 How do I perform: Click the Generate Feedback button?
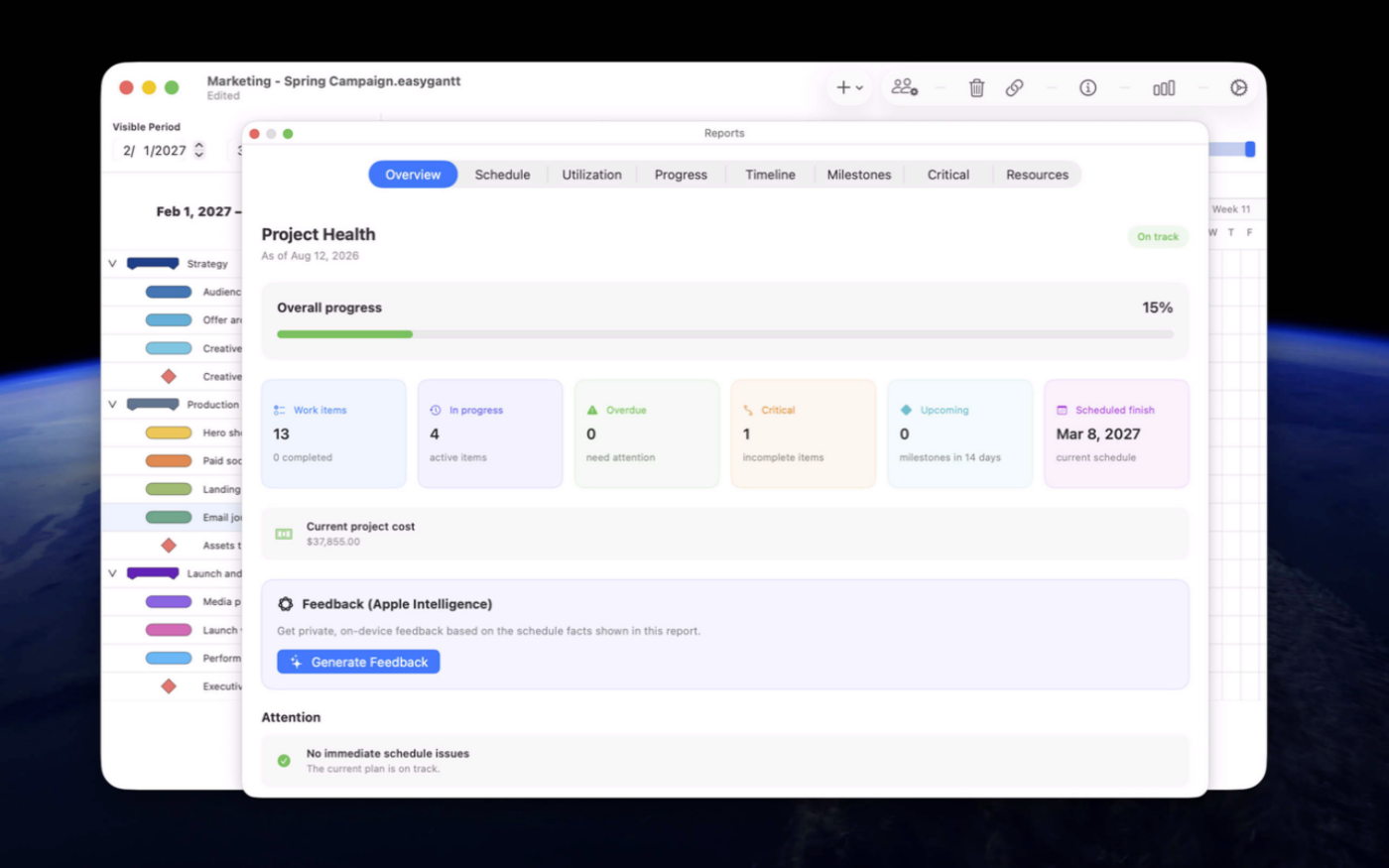(358, 662)
